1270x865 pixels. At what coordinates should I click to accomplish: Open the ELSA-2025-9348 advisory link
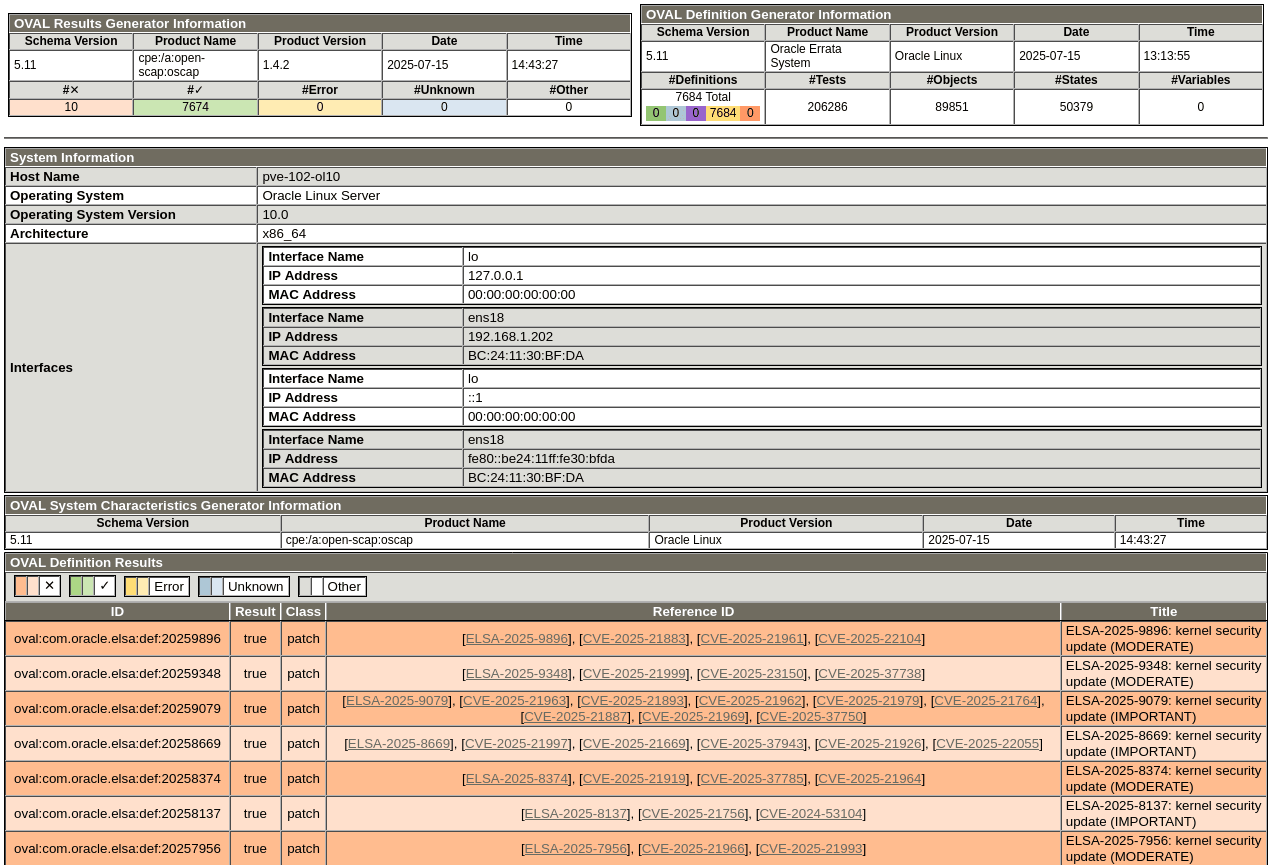click(x=517, y=674)
